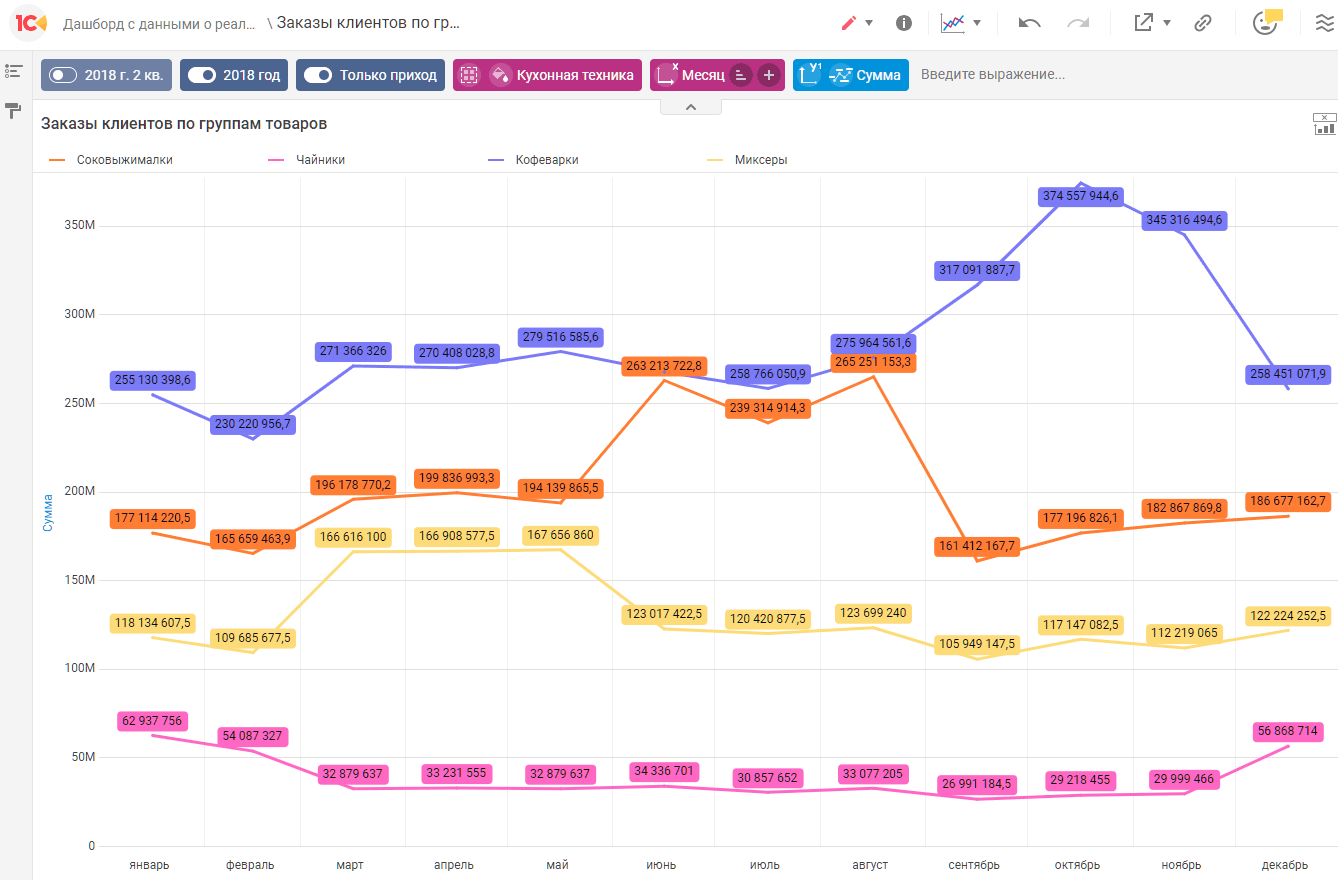The height and width of the screenshot is (880, 1338).
Task: Click the paint roller format icon
Action: point(14,110)
